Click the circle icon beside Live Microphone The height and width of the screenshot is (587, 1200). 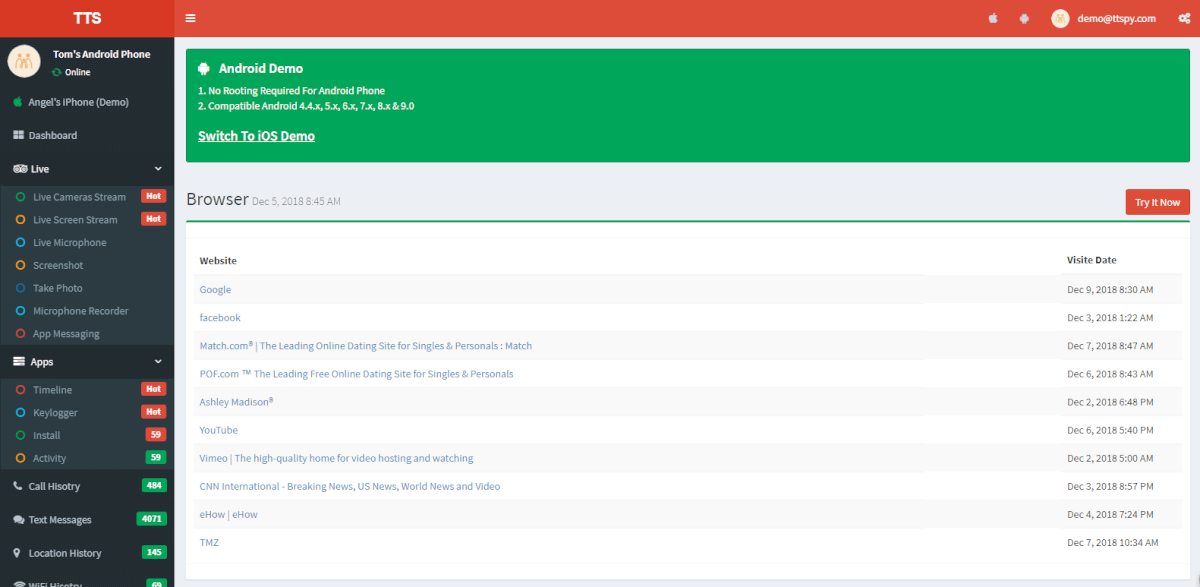pyautogui.click(x=21, y=243)
